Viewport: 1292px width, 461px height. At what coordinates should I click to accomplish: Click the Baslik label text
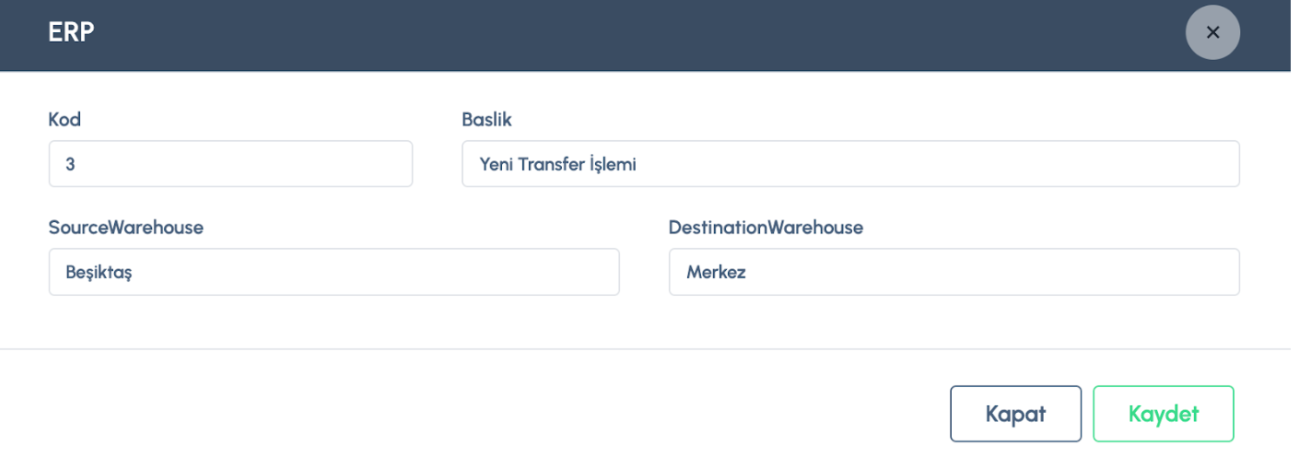(487, 120)
